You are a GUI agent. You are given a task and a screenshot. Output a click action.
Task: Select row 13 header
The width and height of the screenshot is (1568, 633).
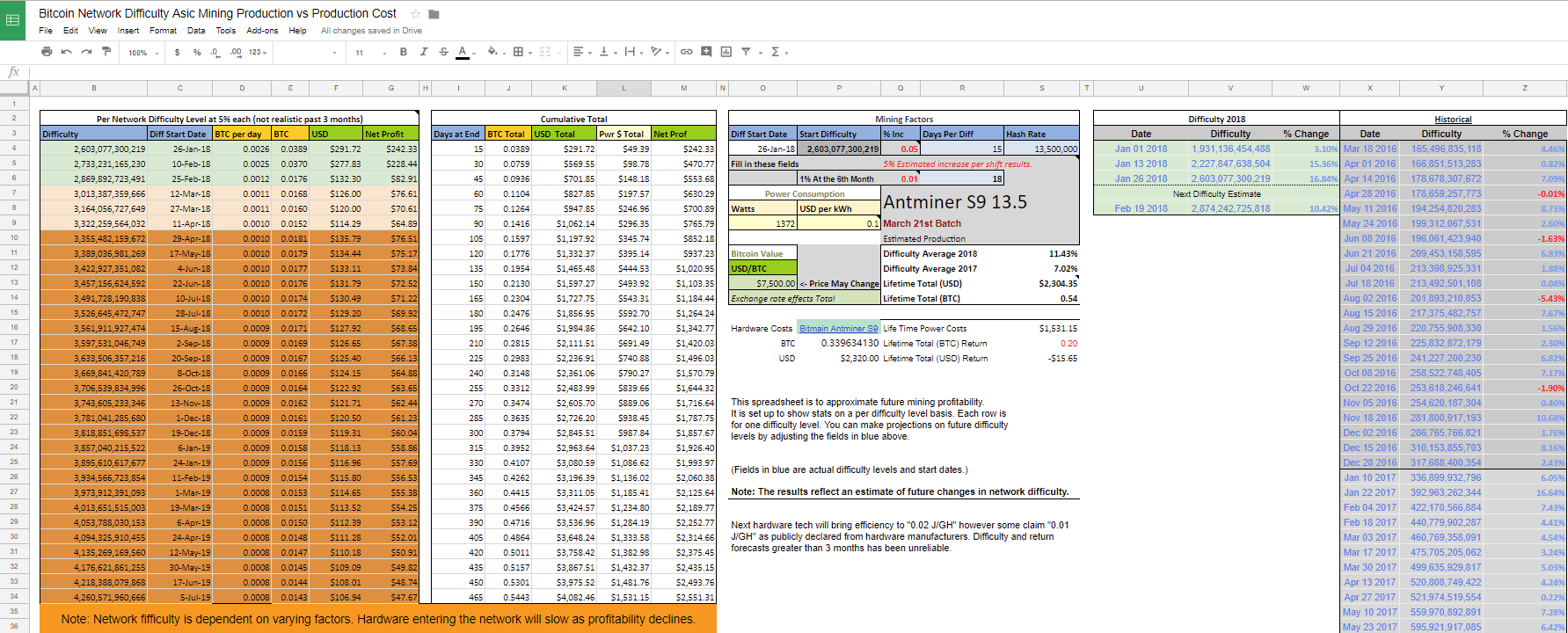tap(14, 283)
